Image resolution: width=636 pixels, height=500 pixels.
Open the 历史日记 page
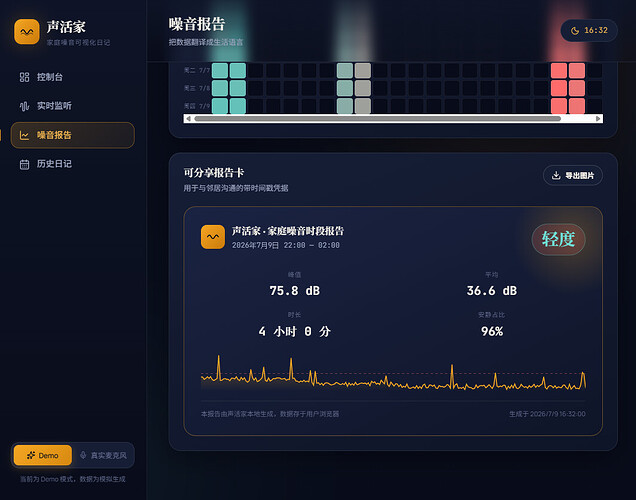point(73,164)
